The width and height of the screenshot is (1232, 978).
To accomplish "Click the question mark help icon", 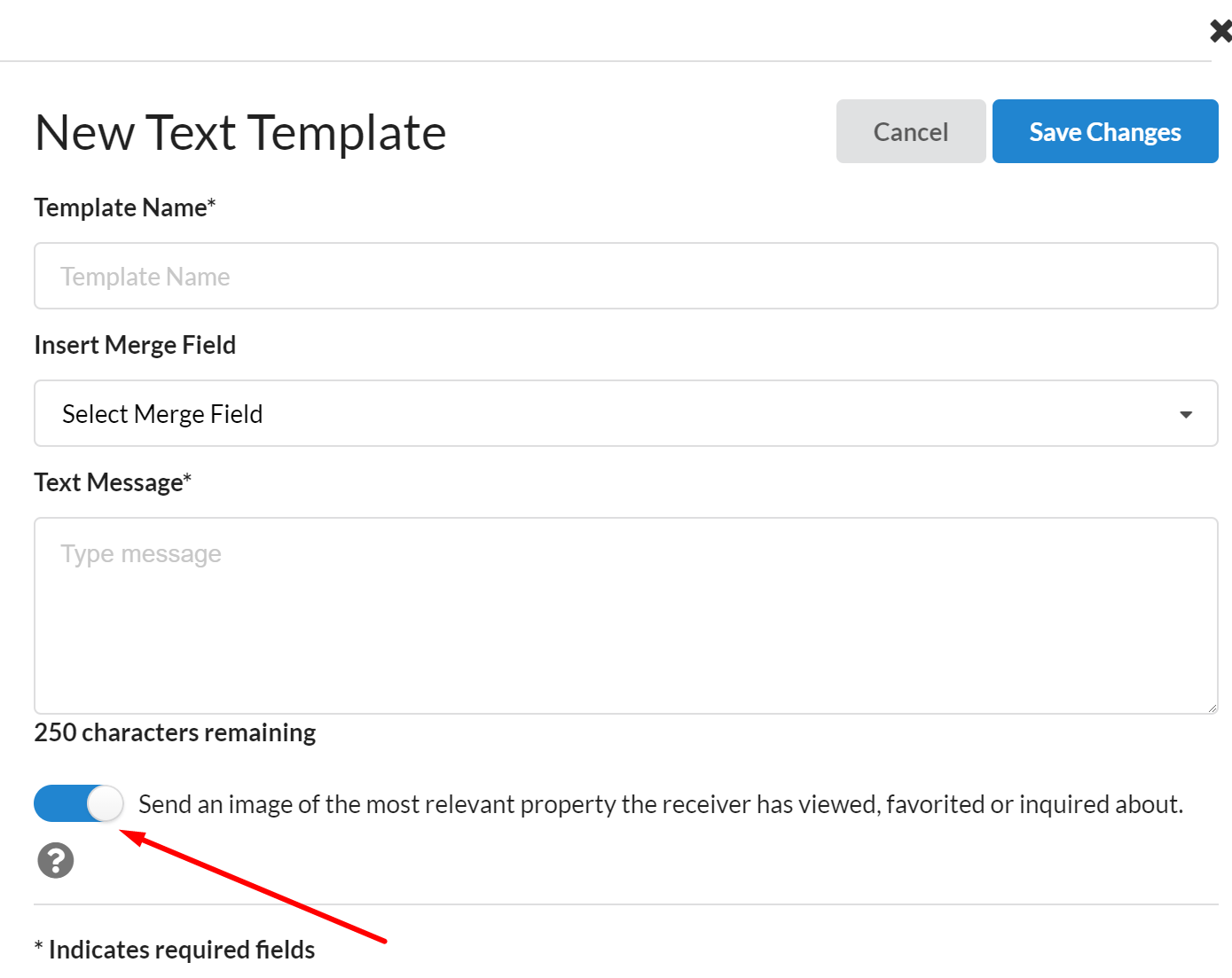I will pos(56,860).
